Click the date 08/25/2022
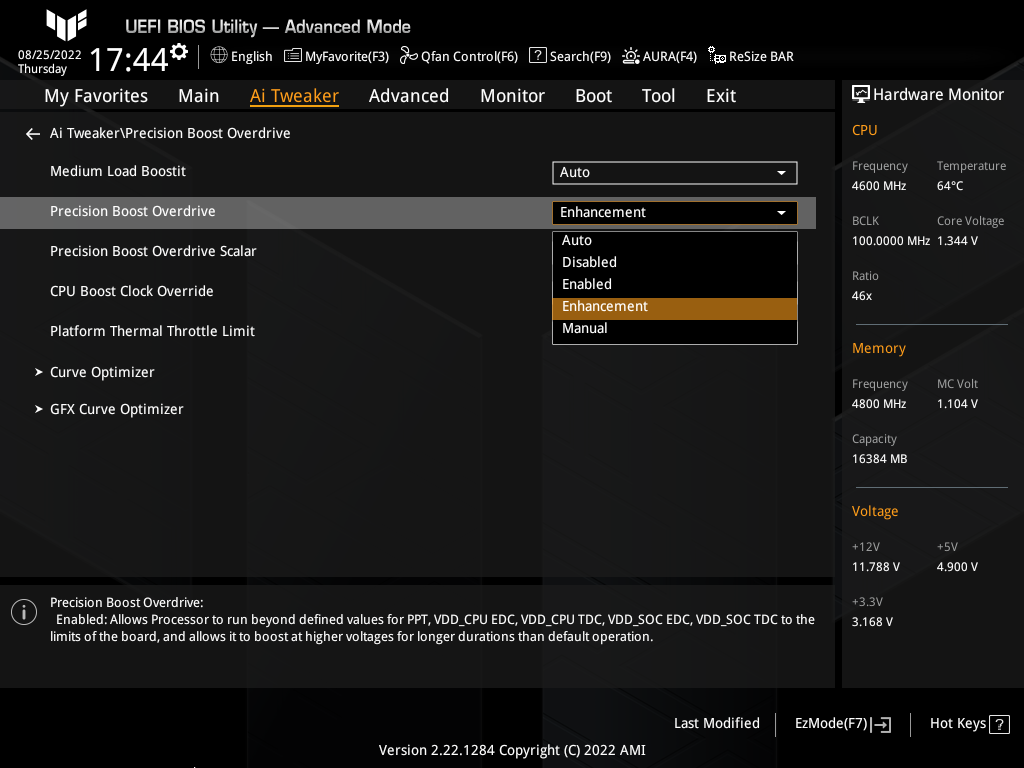 (50, 55)
